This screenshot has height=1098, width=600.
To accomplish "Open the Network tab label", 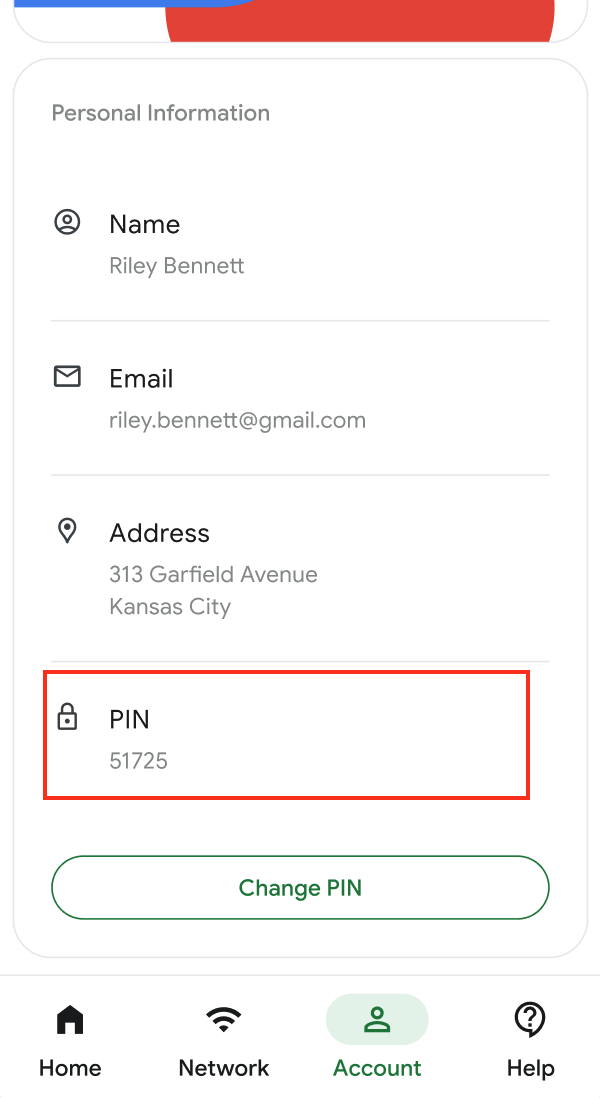I will 224,1068.
